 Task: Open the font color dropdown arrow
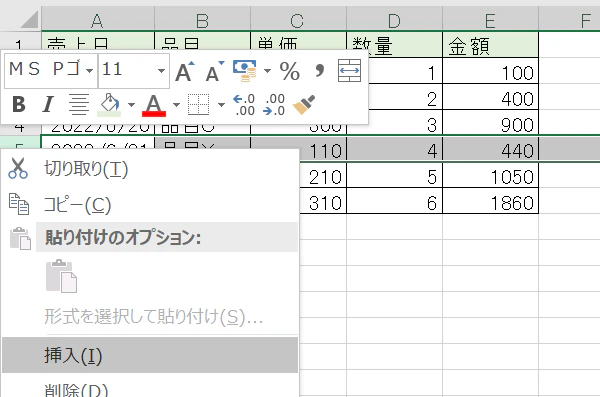(176, 105)
